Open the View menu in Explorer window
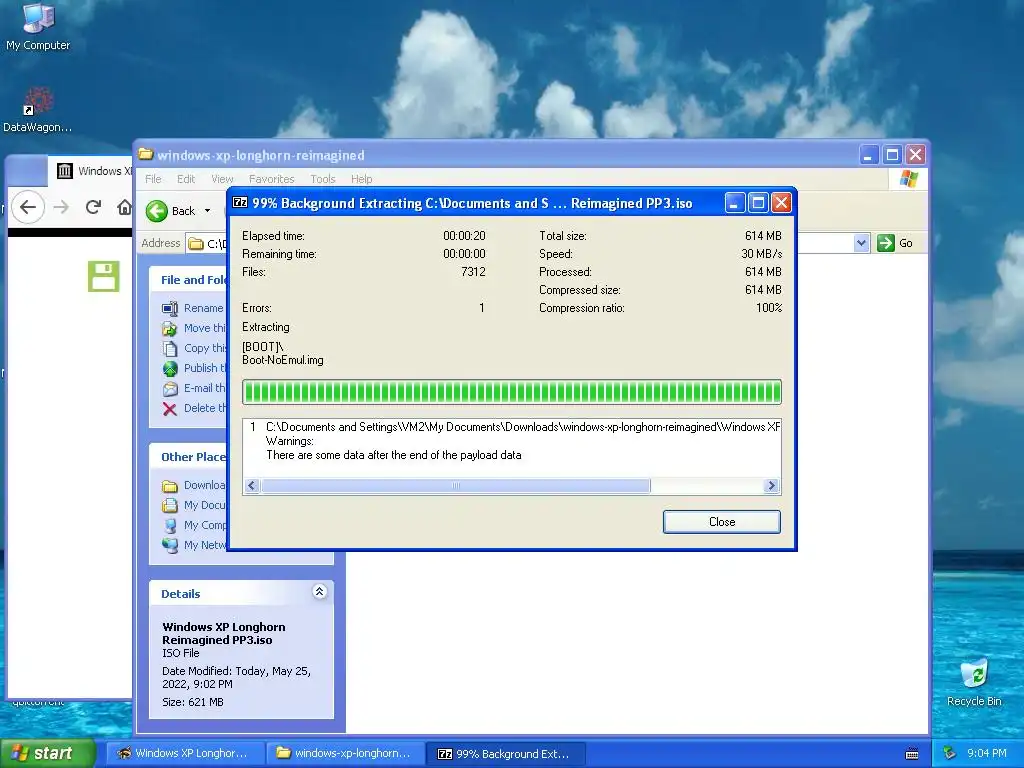 [x=222, y=179]
